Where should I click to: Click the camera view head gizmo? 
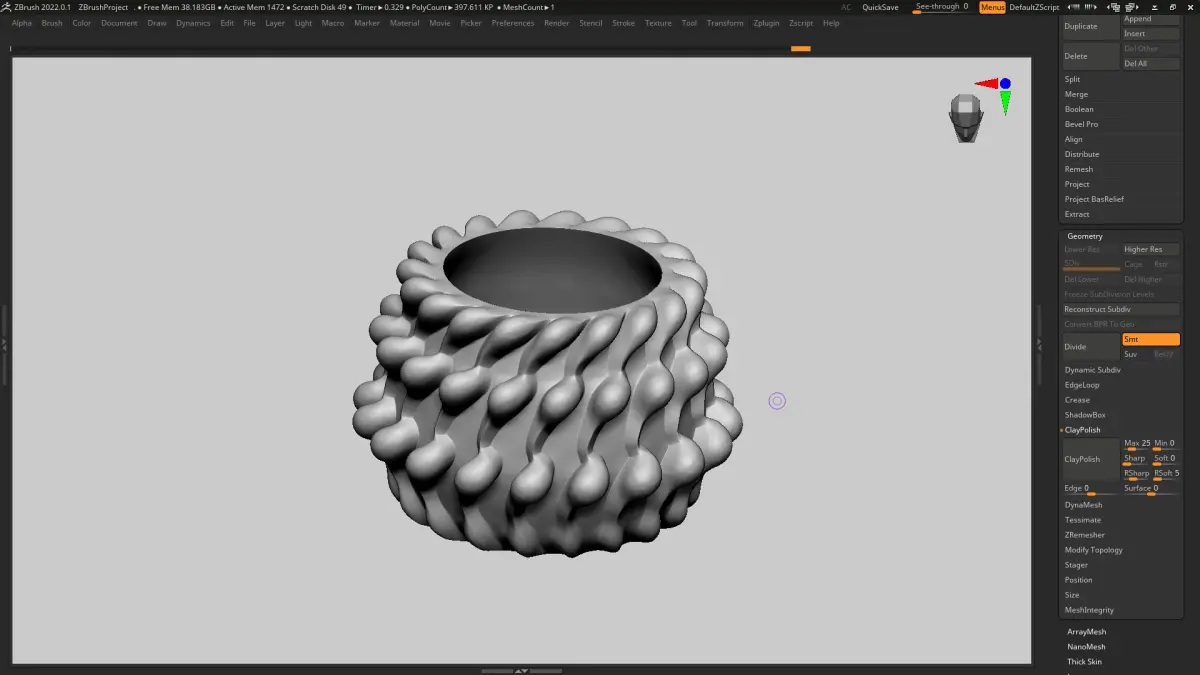pyautogui.click(x=965, y=118)
